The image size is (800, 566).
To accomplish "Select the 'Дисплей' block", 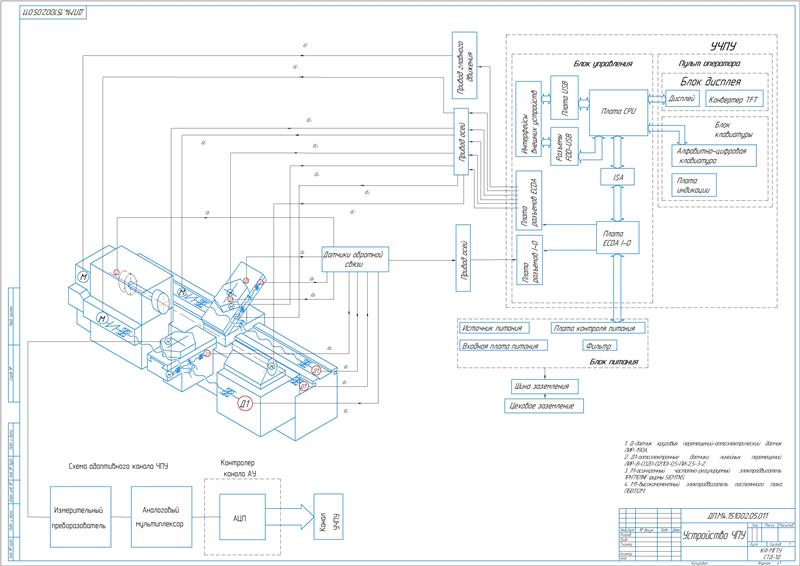I will pos(682,99).
